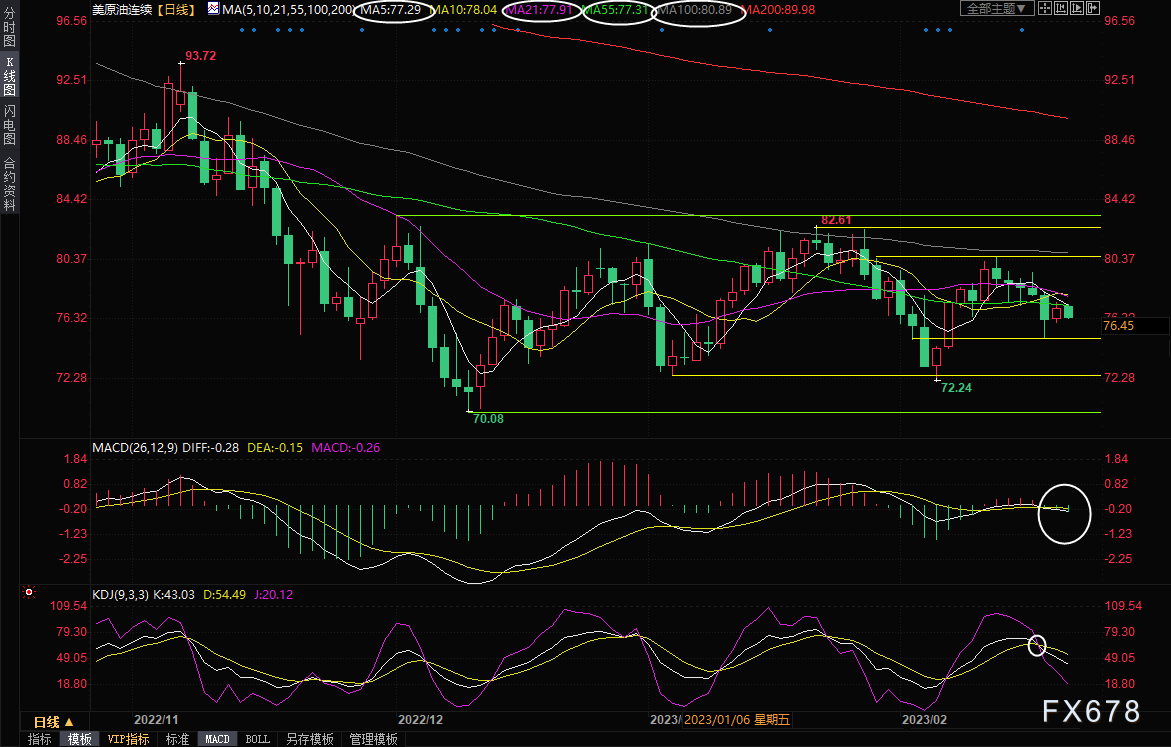This screenshot has height=747, width=1171.
Task: Click the MA100:80.89 value
Action: pyautogui.click(x=695, y=10)
